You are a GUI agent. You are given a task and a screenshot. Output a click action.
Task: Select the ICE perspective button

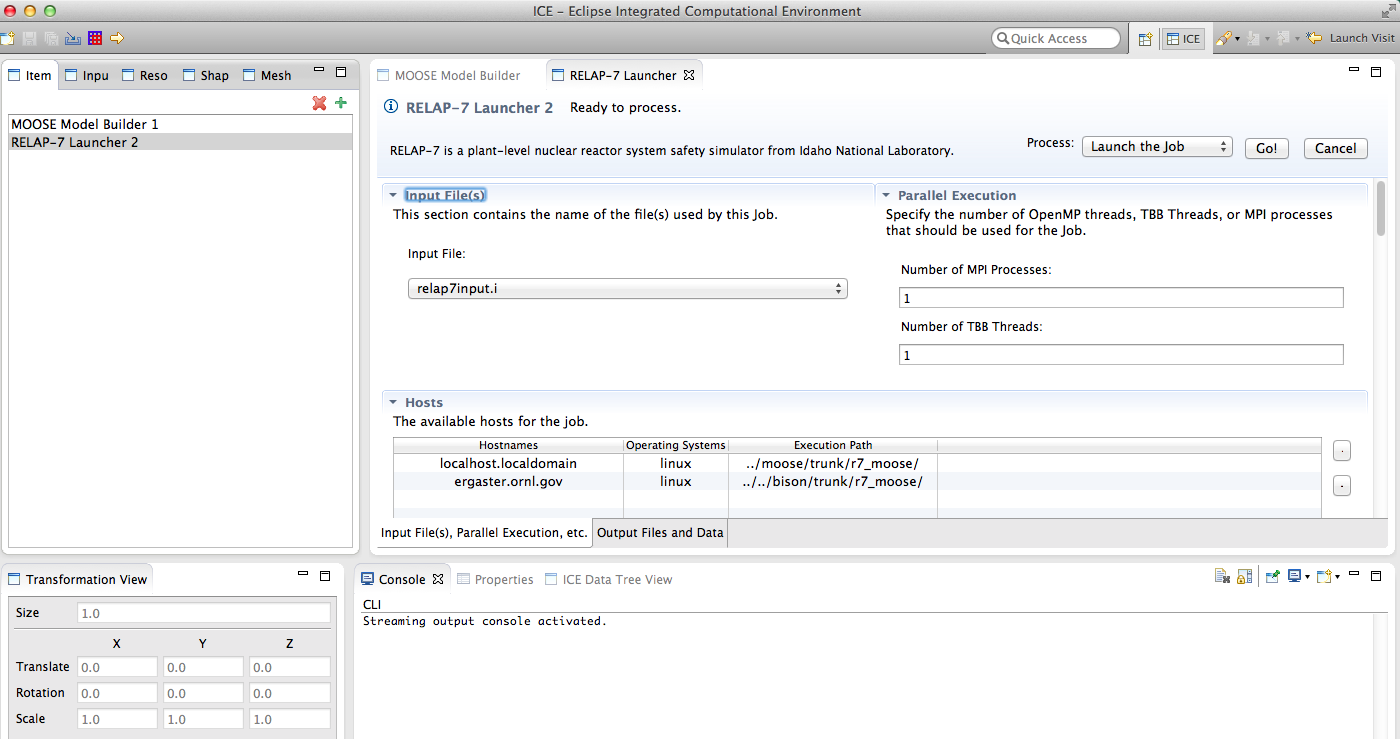point(1183,38)
